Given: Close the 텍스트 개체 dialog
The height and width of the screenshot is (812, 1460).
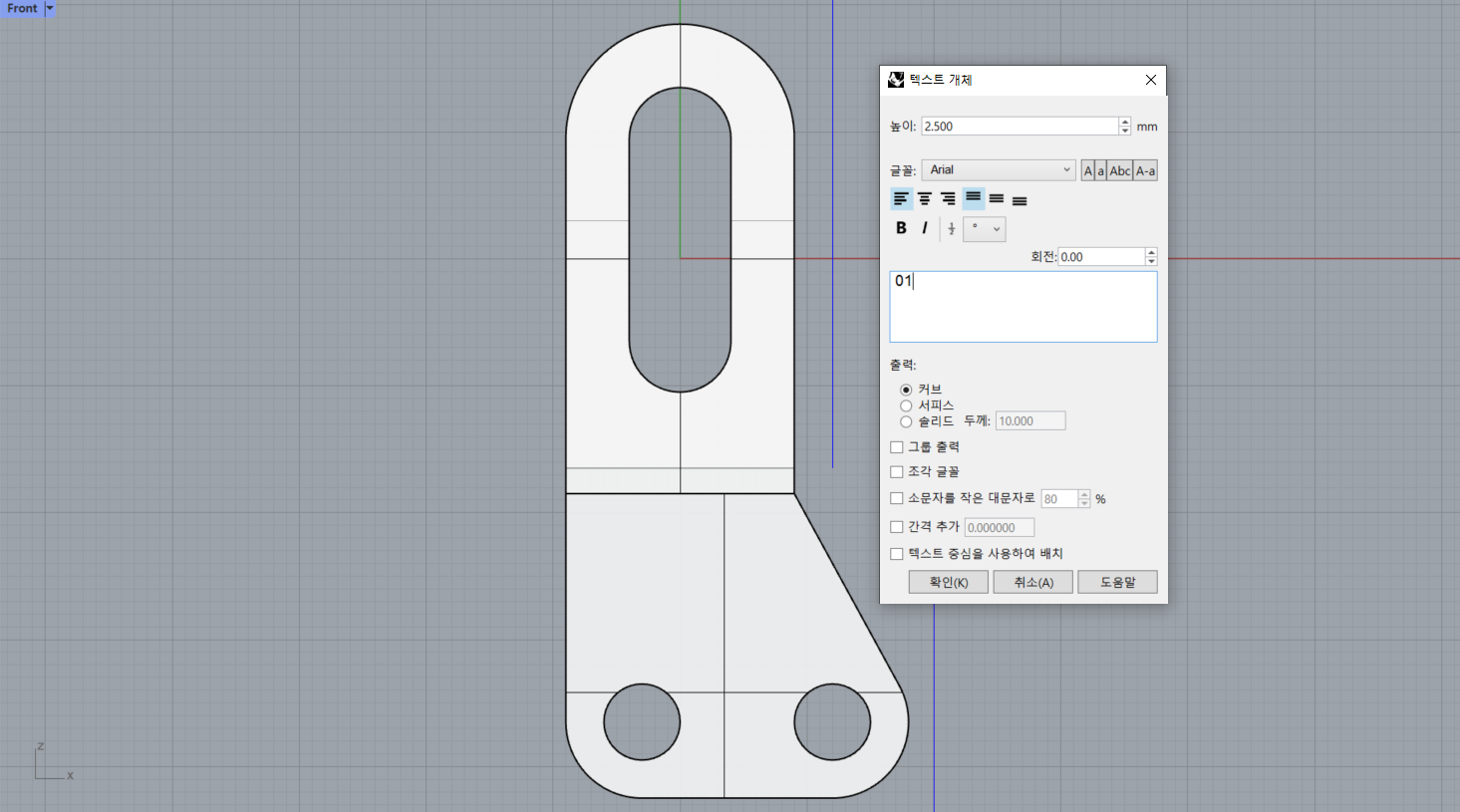Looking at the screenshot, I should 1151,80.
